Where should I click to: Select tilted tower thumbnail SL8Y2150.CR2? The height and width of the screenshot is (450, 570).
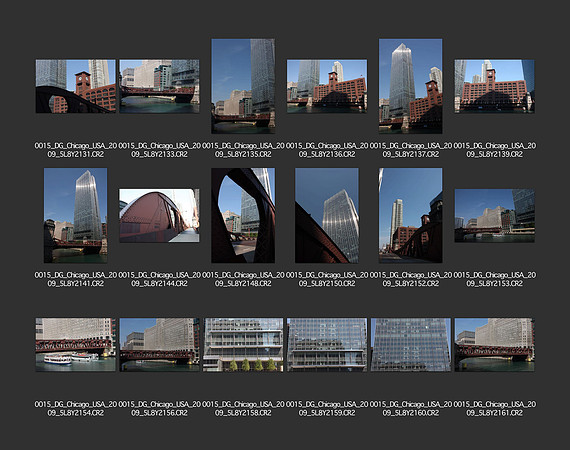coord(327,215)
